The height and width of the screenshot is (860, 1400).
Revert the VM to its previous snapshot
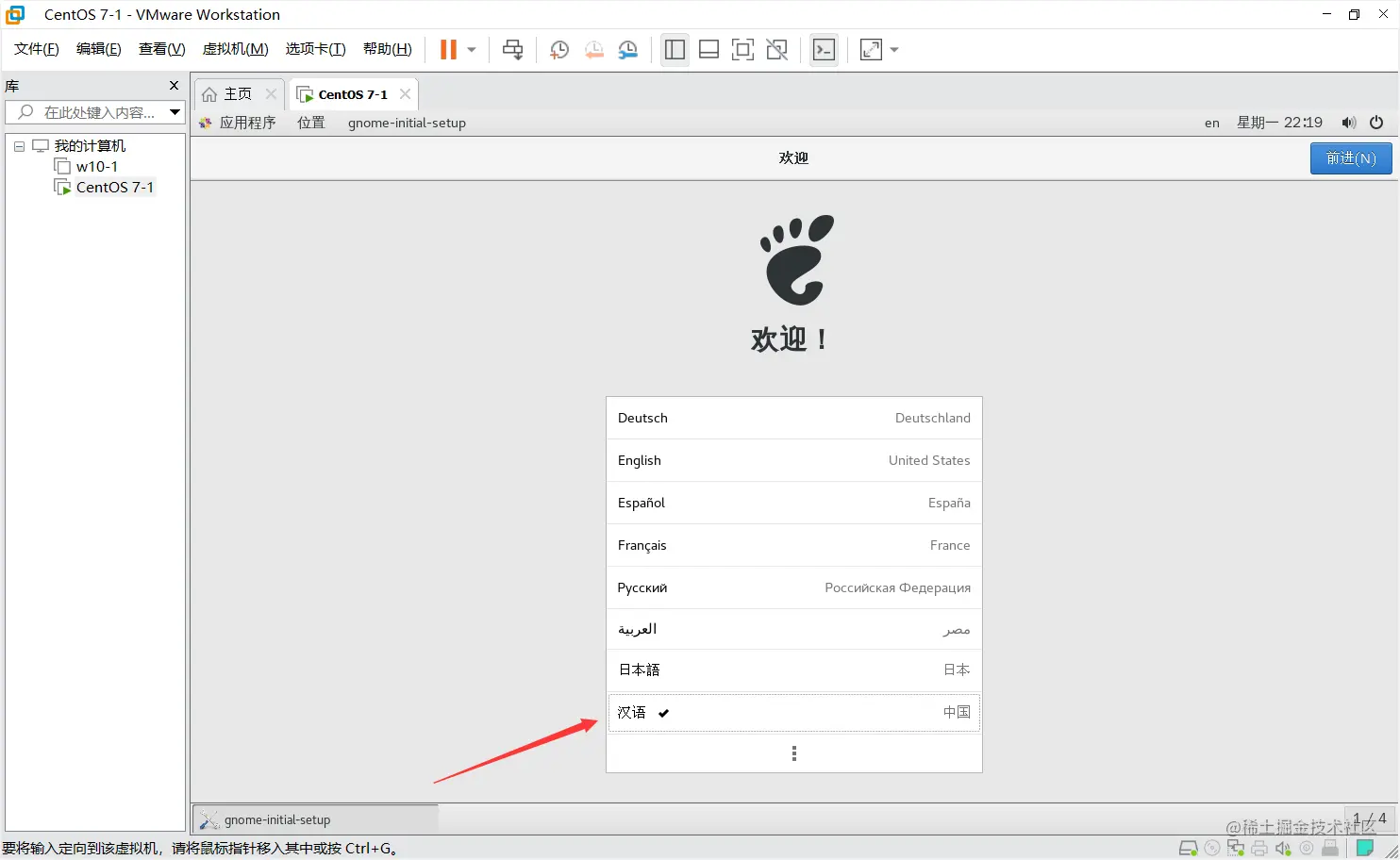point(593,50)
